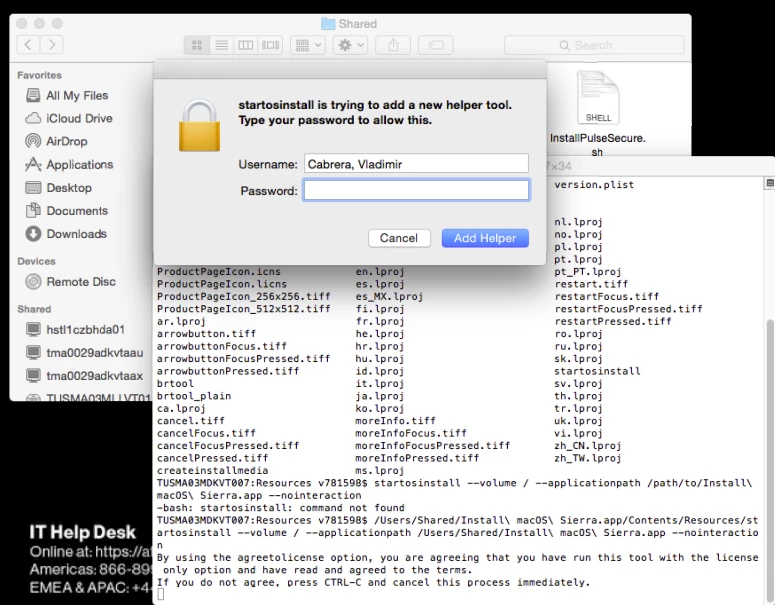775x605 pixels.
Task: Click the Documents sidebar icon
Action: coord(33,211)
